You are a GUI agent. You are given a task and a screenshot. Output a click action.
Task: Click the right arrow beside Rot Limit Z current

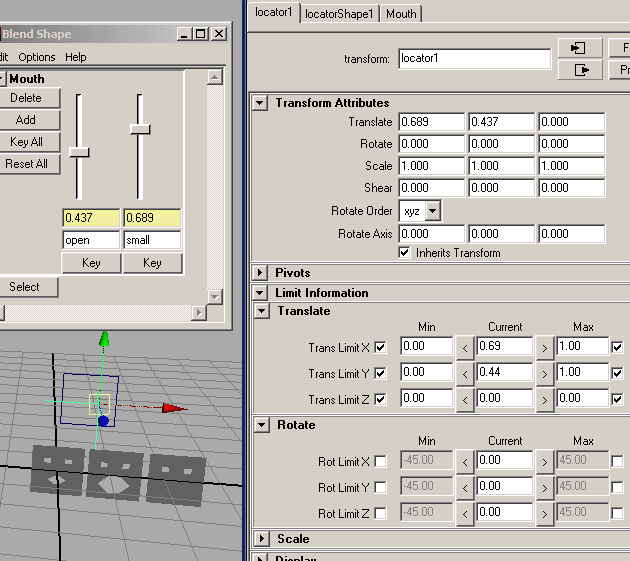(x=544, y=514)
